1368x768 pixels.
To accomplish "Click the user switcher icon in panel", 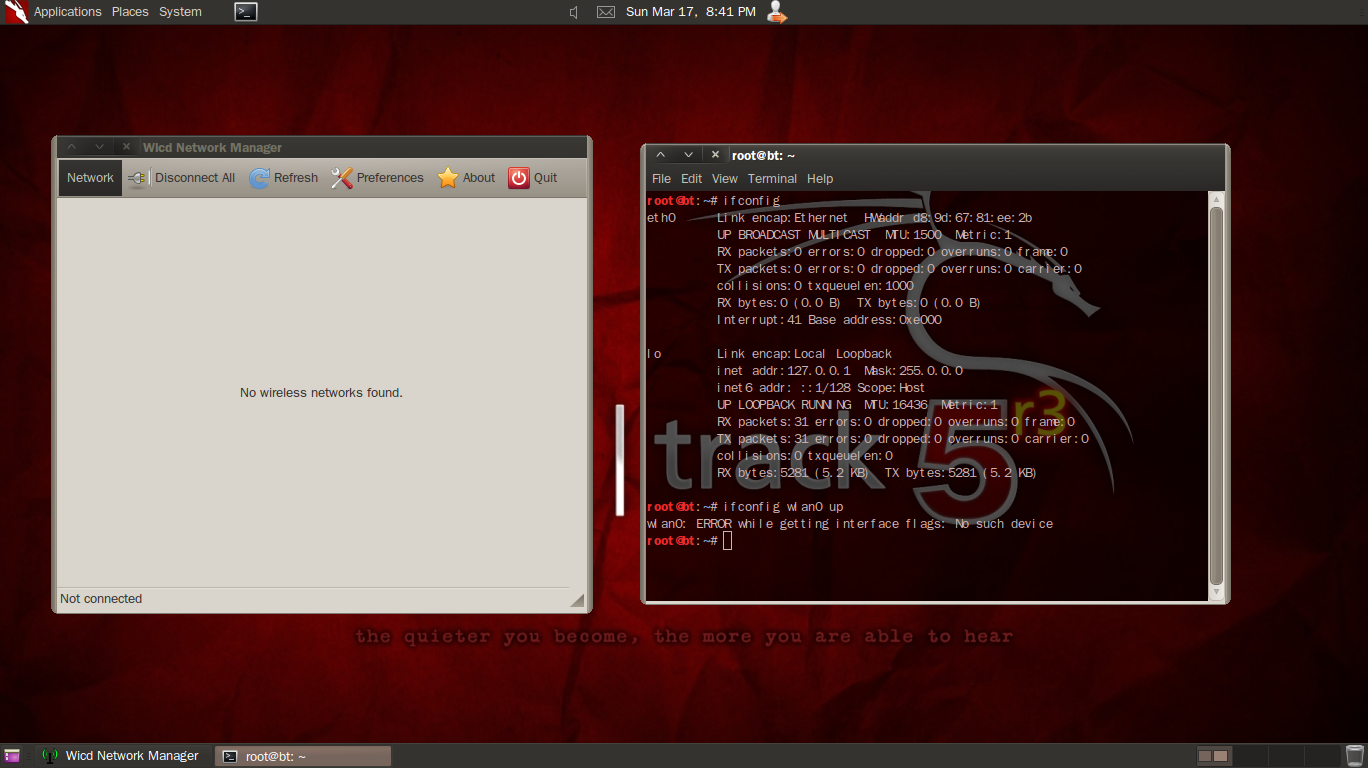I will (777, 12).
